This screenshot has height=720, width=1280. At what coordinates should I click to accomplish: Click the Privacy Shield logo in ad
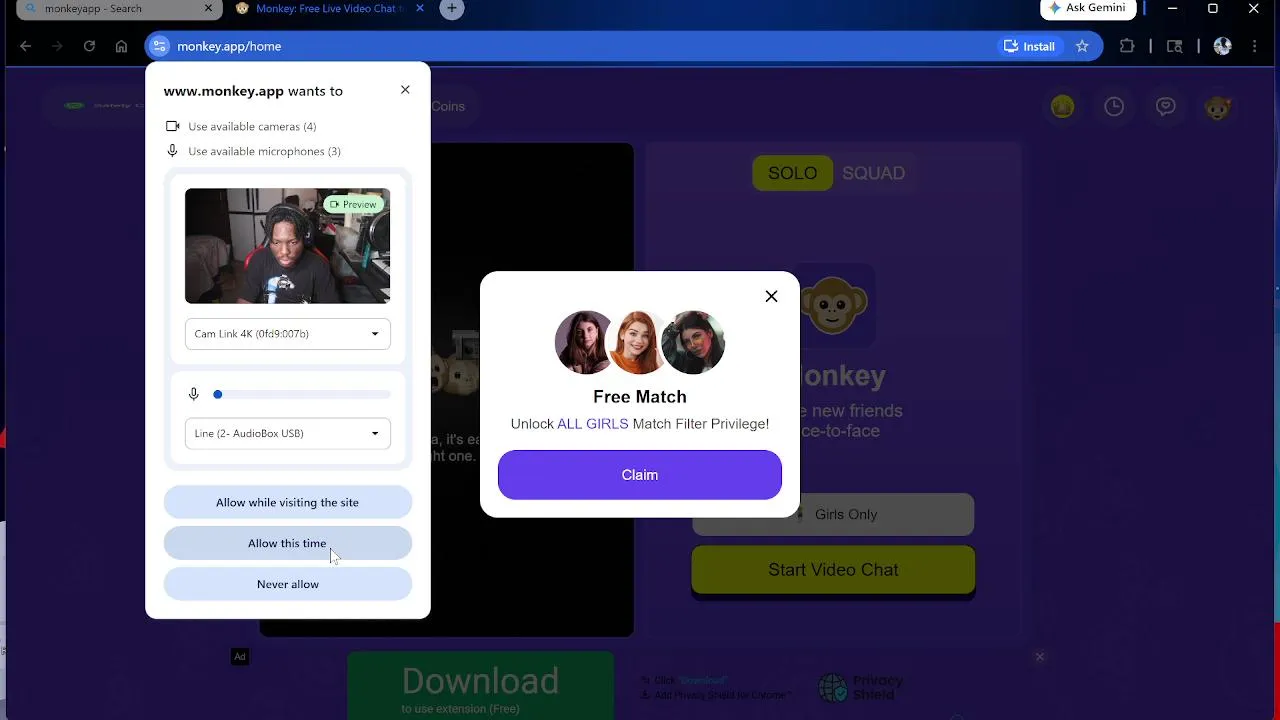862,687
